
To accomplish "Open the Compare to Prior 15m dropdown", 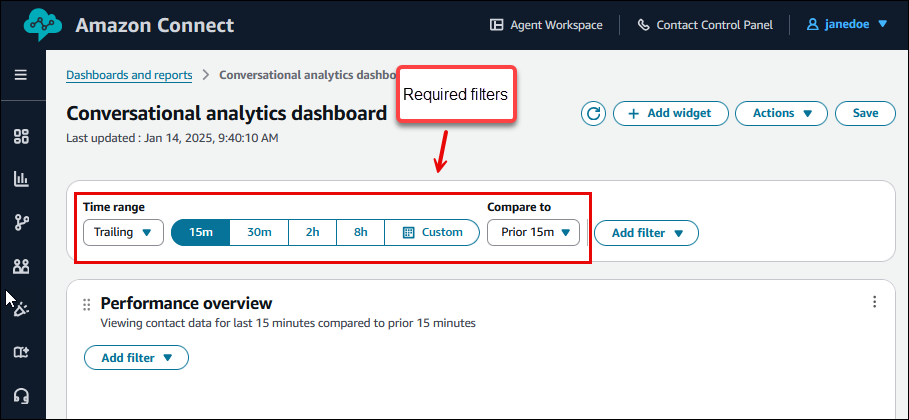I will click(533, 232).
